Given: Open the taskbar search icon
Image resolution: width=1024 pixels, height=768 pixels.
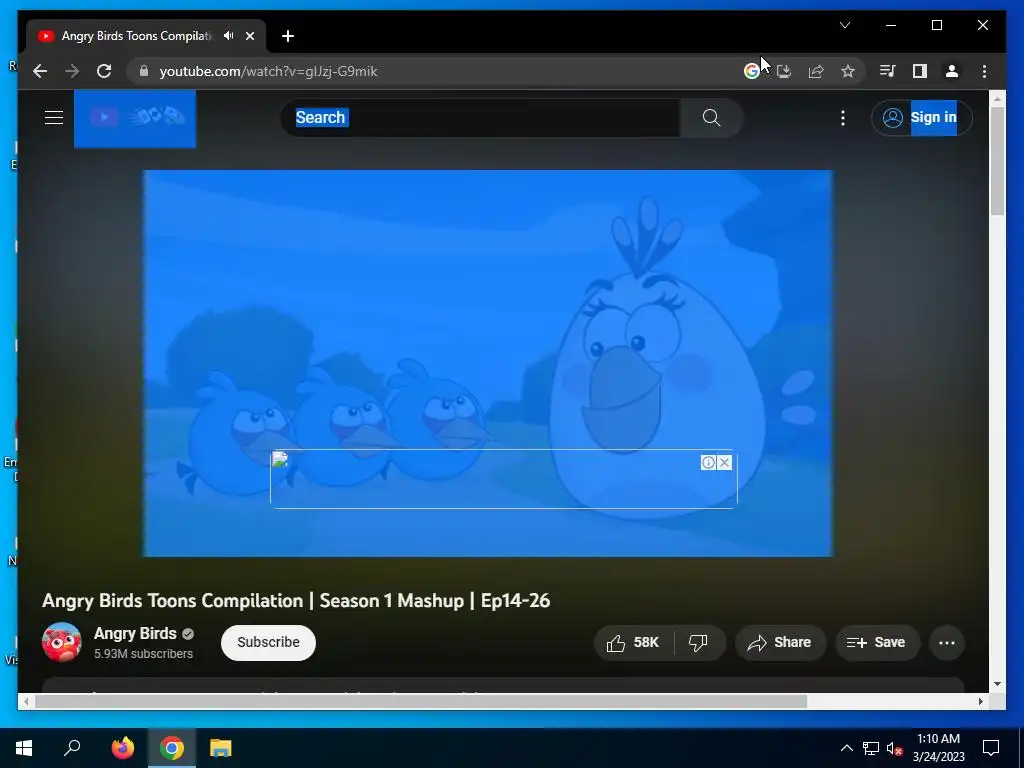Looking at the screenshot, I should click(72, 748).
